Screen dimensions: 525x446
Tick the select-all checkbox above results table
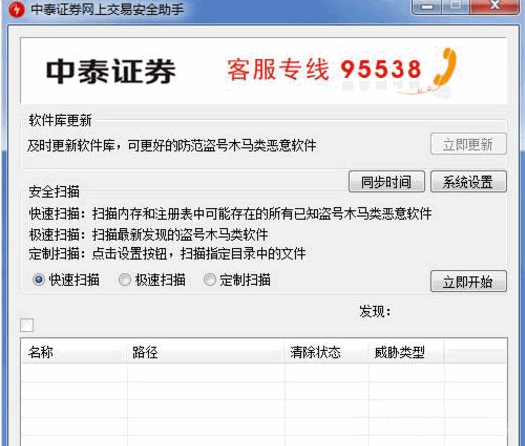coord(27,325)
